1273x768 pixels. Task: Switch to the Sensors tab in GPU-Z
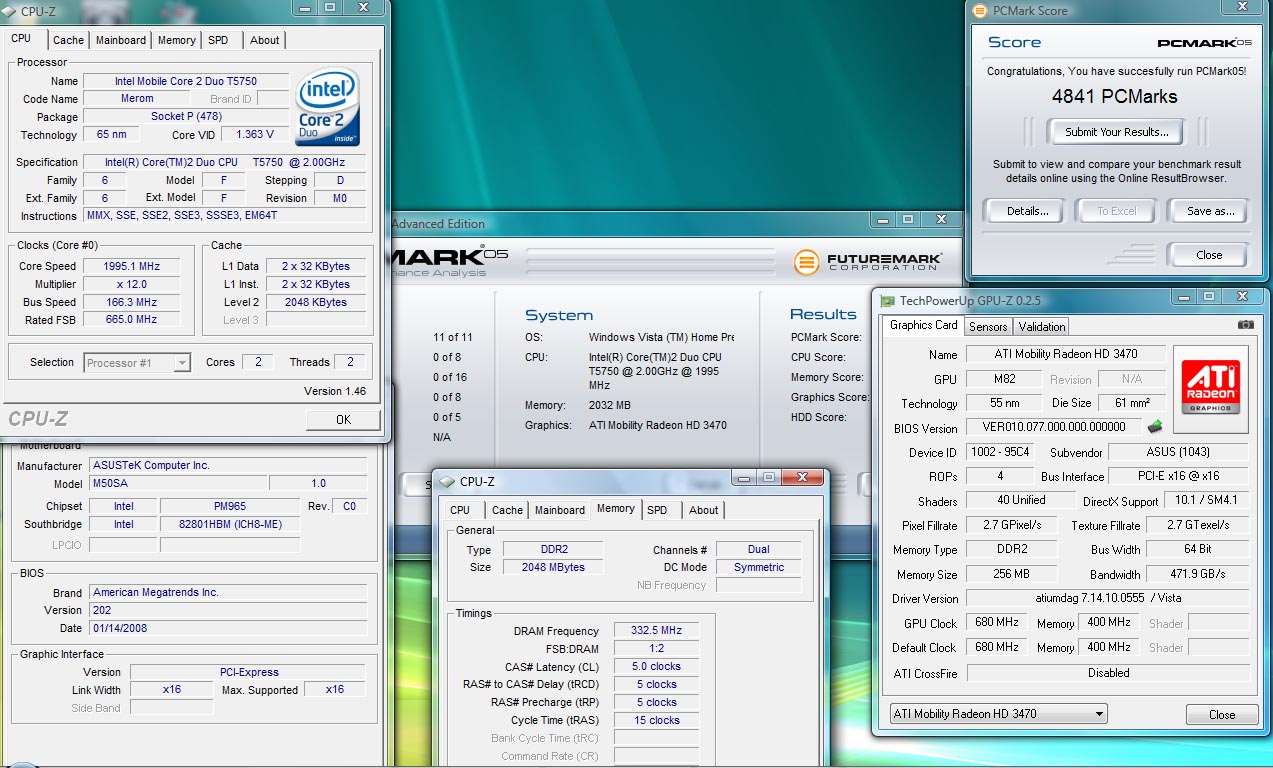tap(988, 326)
